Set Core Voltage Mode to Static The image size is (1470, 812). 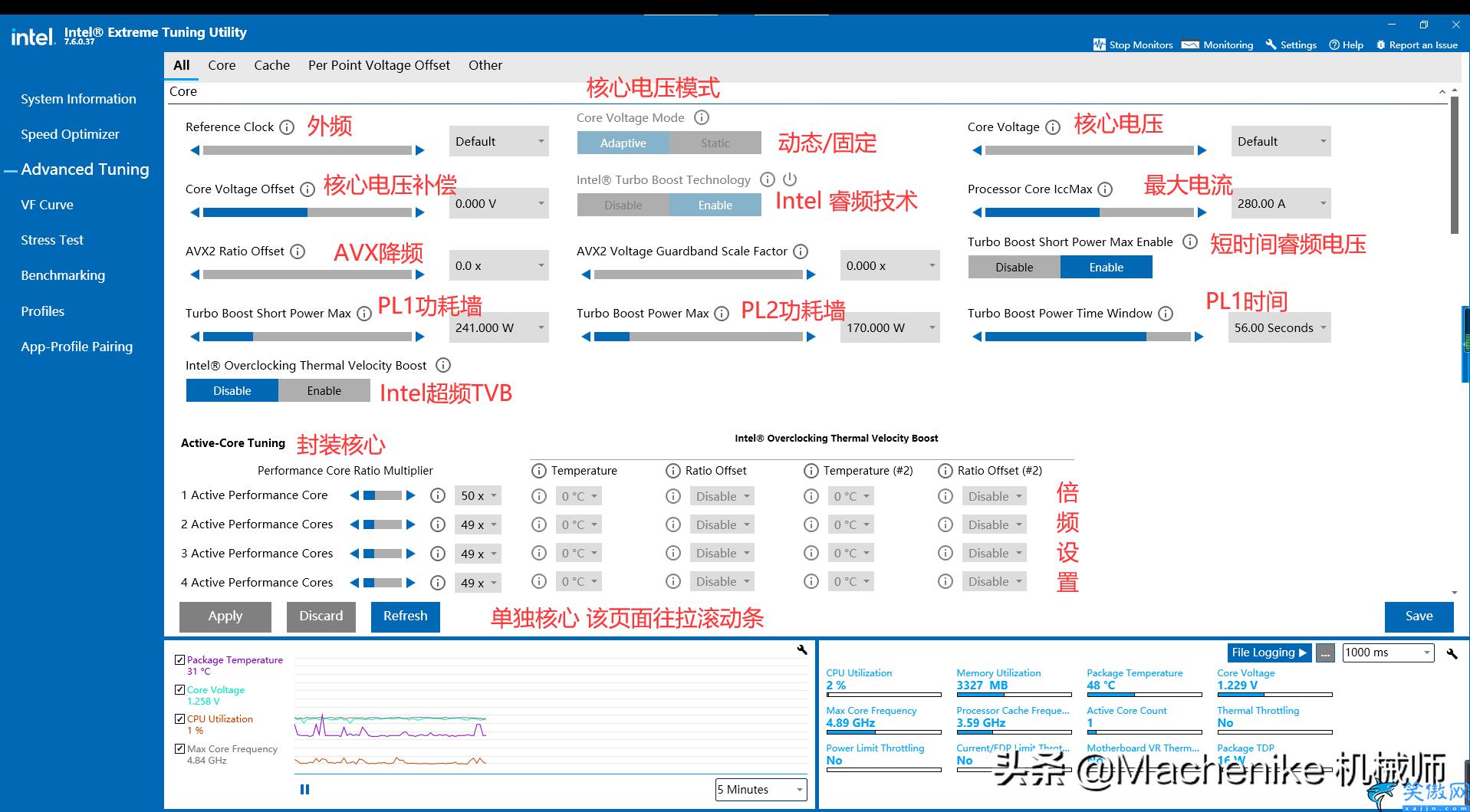tap(715, 143)
